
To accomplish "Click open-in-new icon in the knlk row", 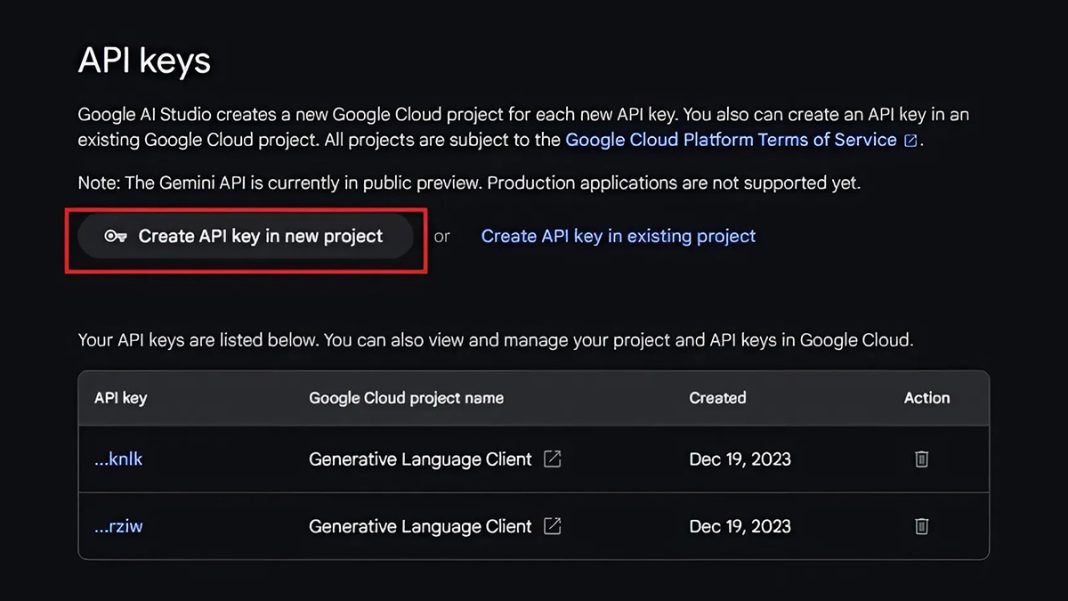I will tap(552, 459).
